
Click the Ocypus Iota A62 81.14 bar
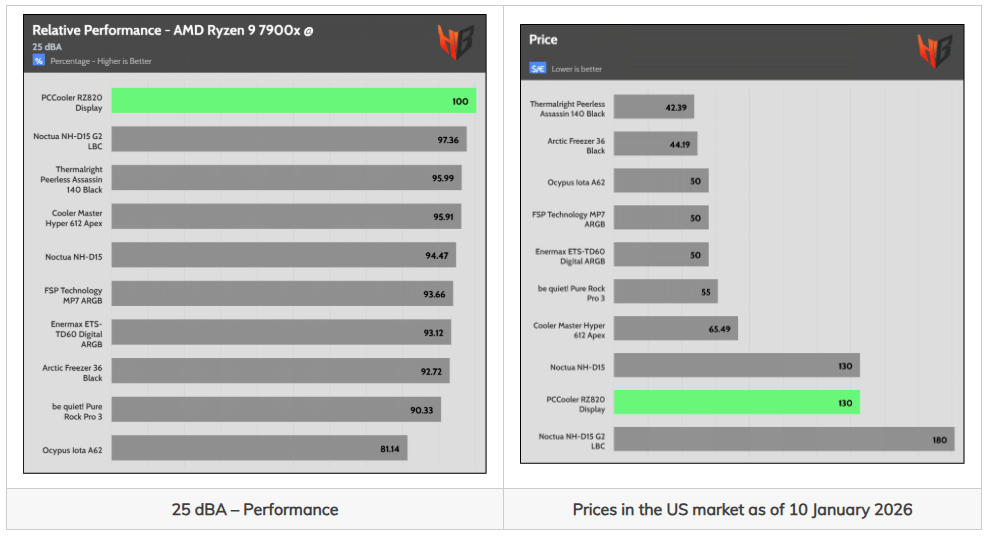259,448
